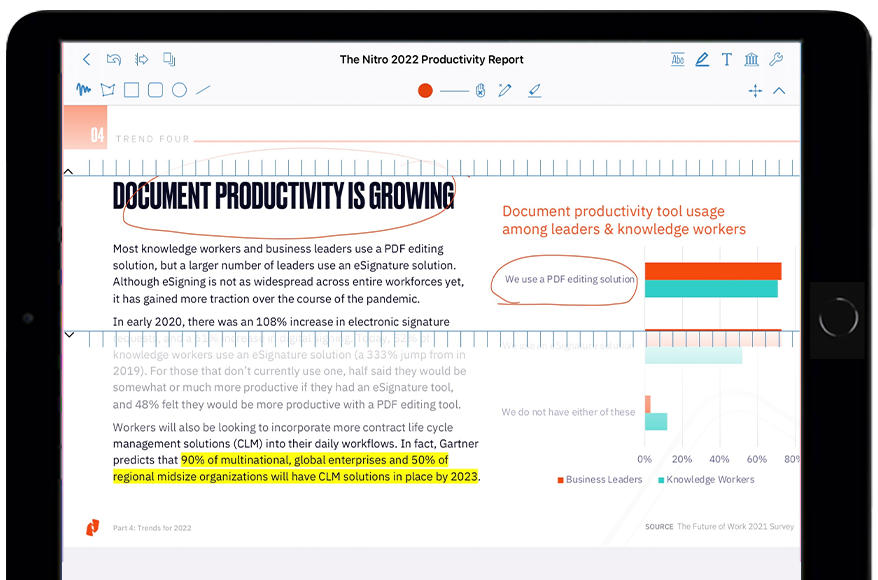Tap the teal Knowledge Workers PDF editing bar

(711, 289)
